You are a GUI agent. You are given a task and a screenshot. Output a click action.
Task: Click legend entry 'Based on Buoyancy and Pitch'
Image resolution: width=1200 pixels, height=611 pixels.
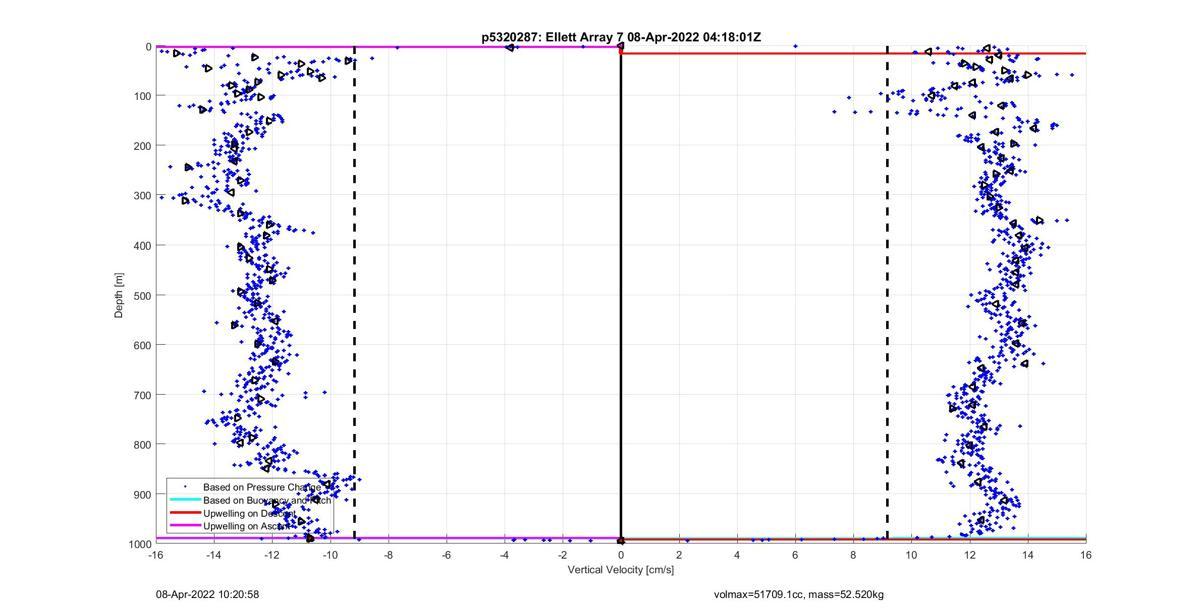click(x=267, y=500)
